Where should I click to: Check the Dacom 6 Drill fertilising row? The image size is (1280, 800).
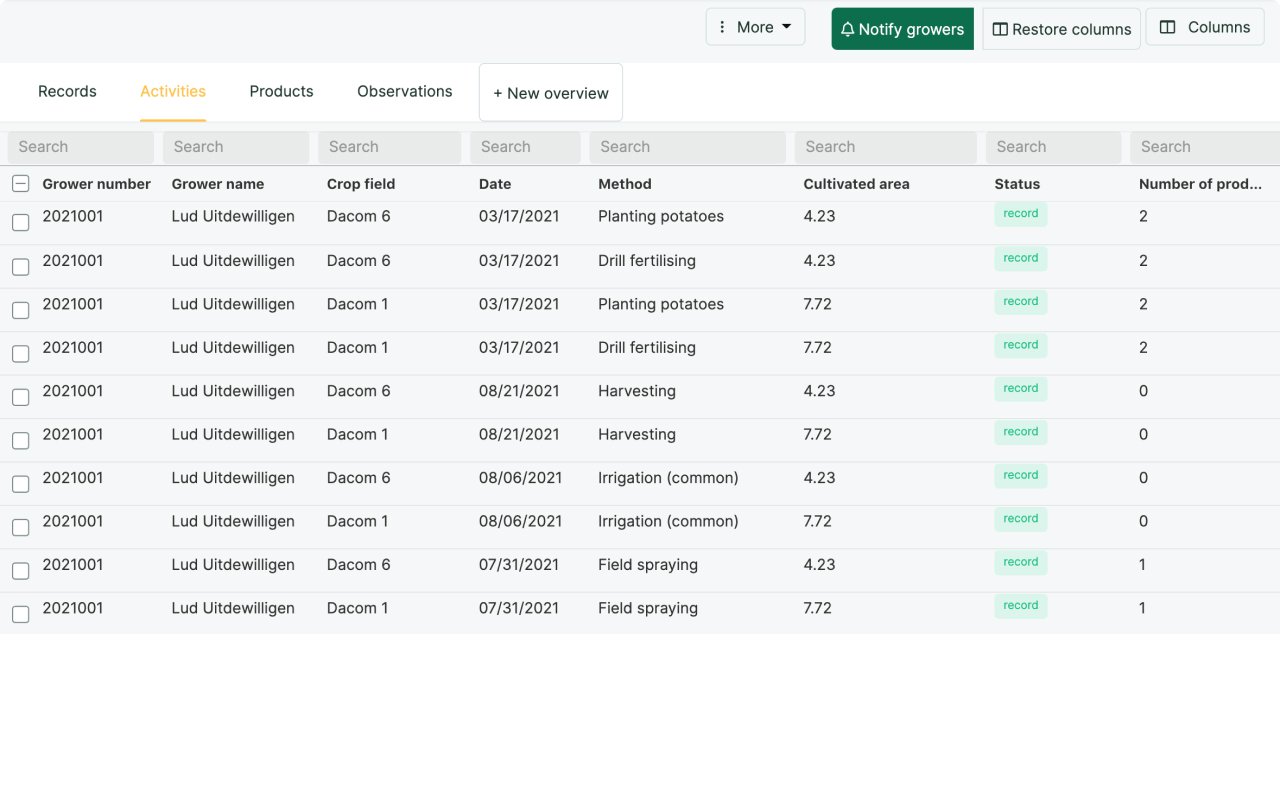[20, 267]
